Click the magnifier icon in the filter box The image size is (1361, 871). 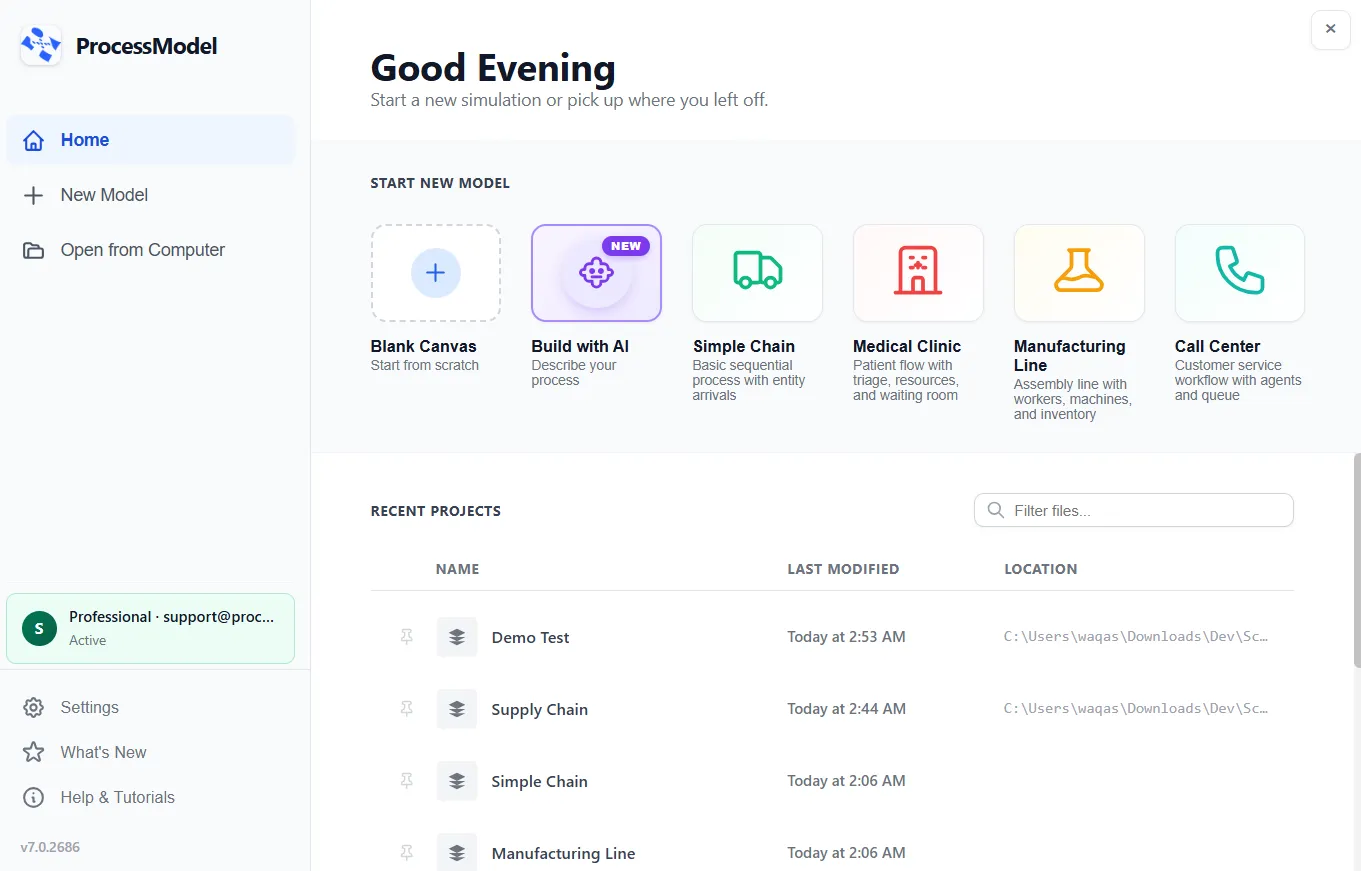(996, 510)
